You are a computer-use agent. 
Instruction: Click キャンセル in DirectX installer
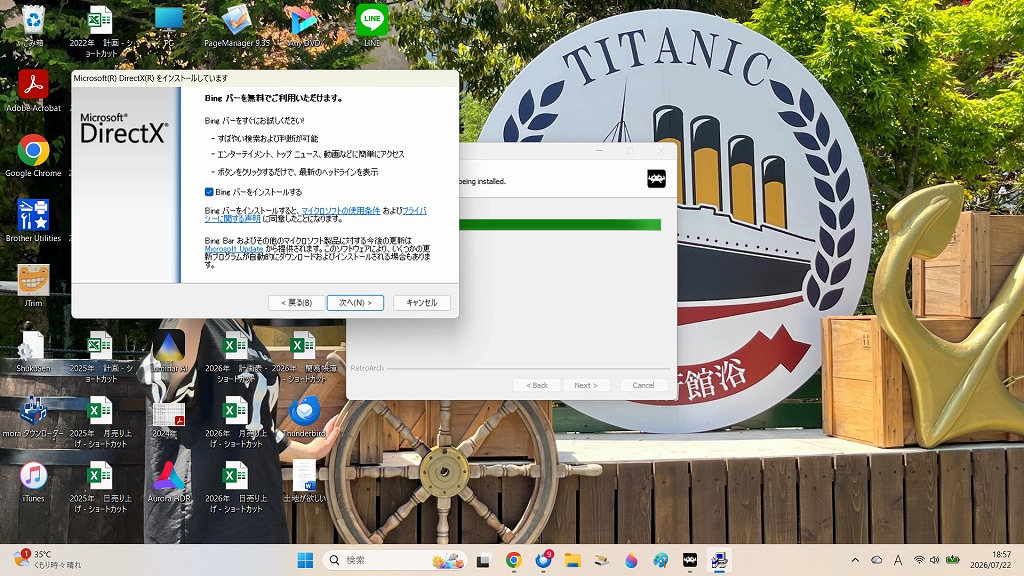tap(421, 303)
